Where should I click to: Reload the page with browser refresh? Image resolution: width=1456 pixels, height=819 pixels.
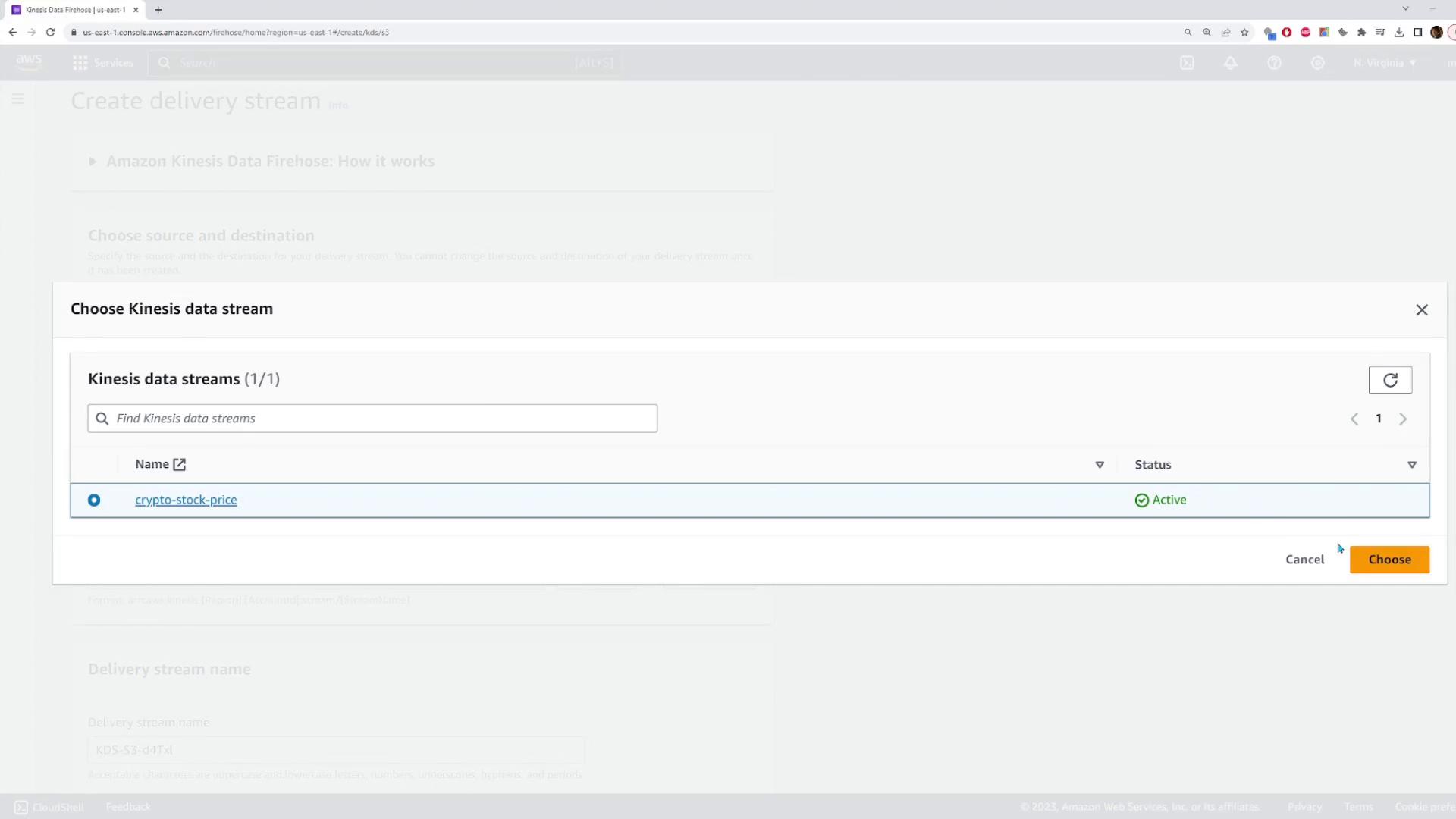pos(50,33)
